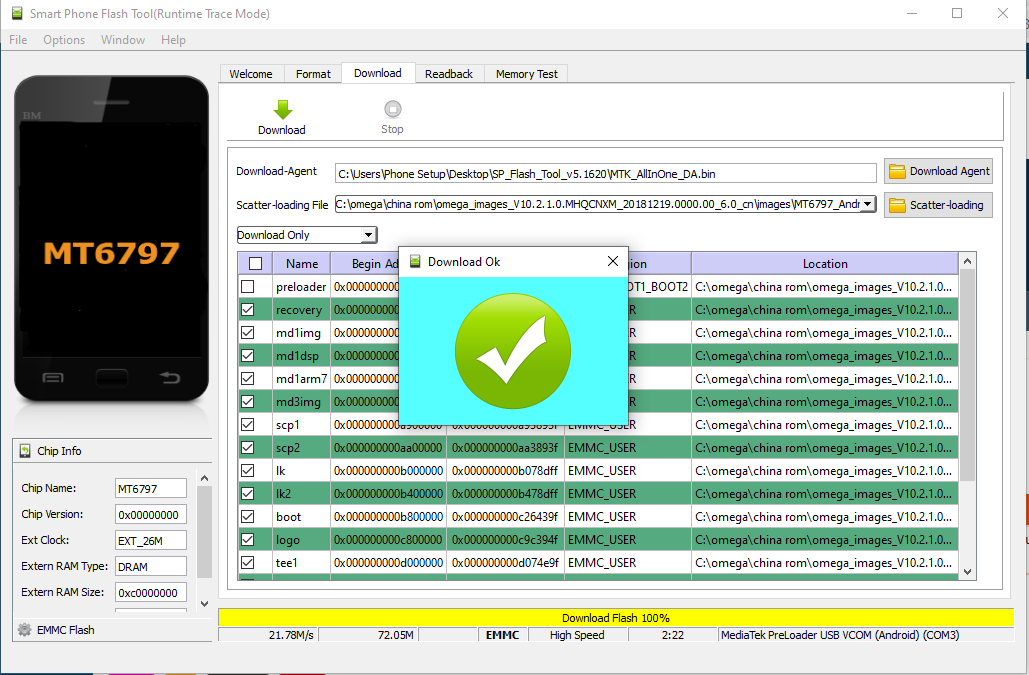
Task: Toggle the select-all header checkbox
Action: point(255,264)
